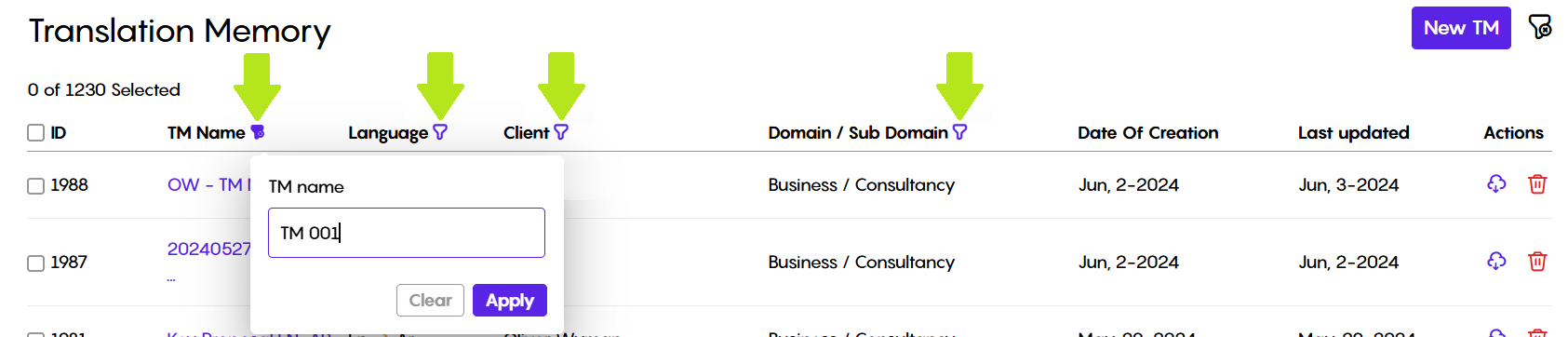
Task: Open the OW - TM link
Action: click(x=208, y=184)
